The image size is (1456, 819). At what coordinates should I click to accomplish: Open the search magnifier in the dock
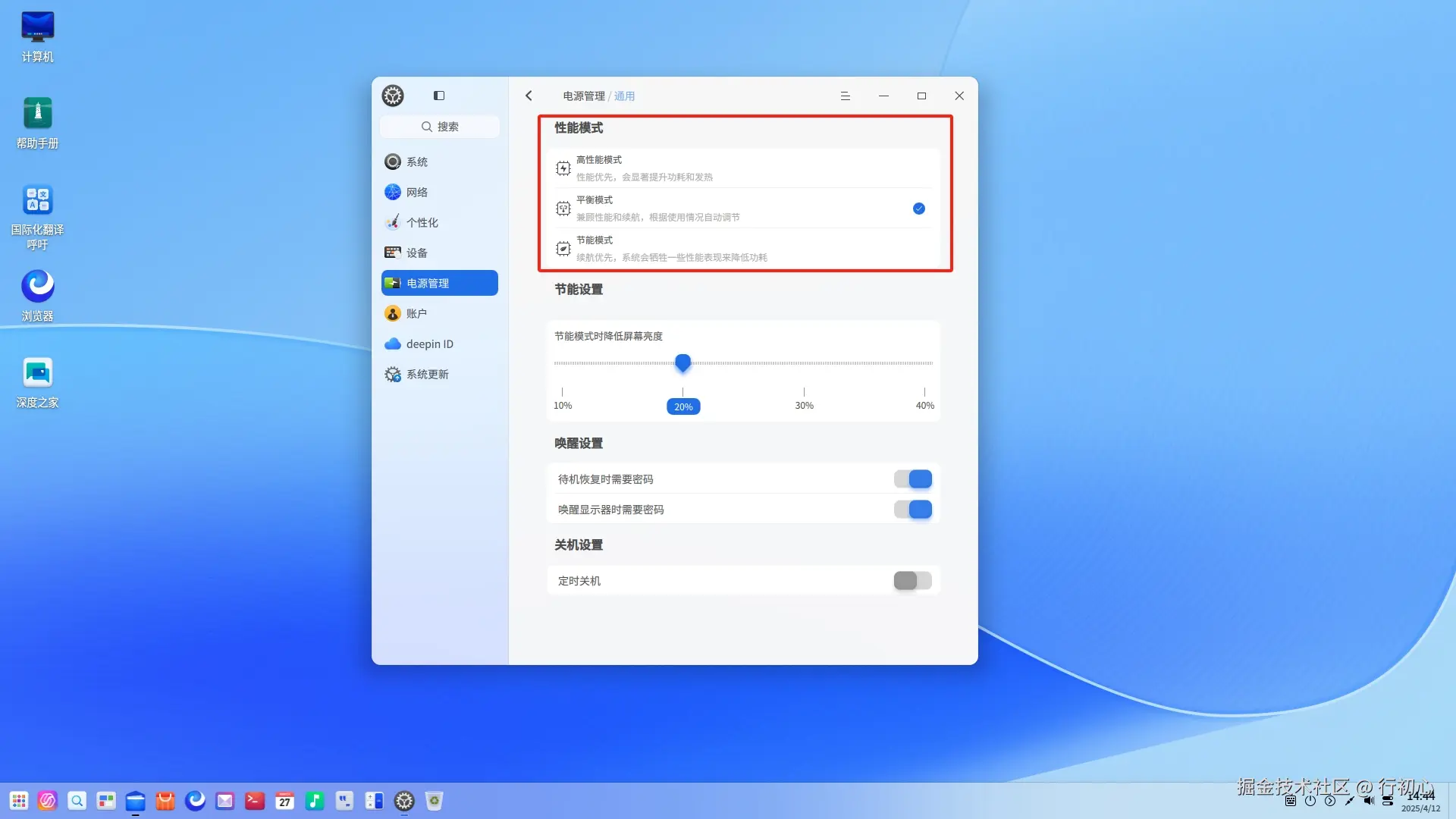77,801
